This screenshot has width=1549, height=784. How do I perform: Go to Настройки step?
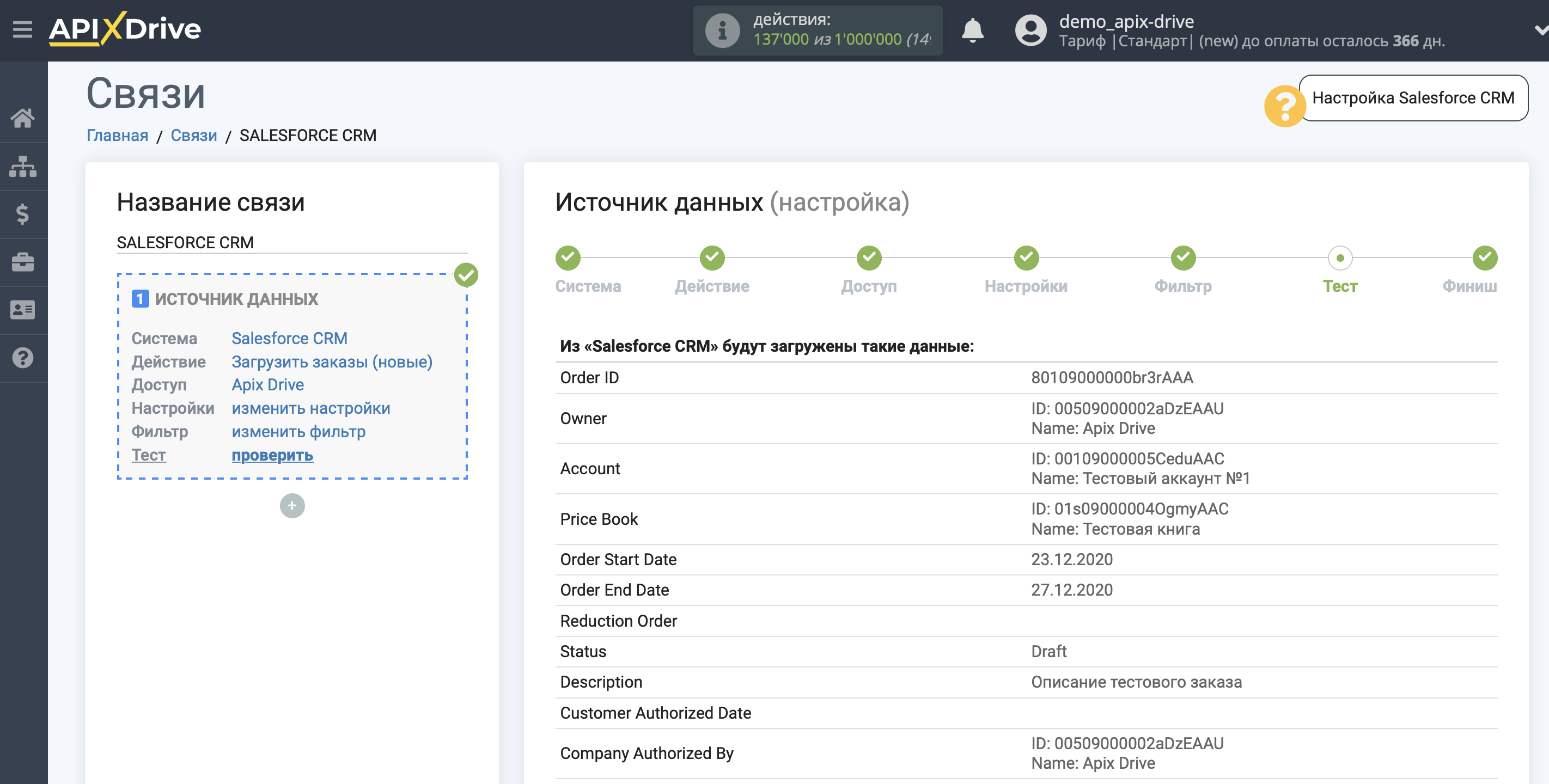pyautogui.click(x=1026, y=286)
